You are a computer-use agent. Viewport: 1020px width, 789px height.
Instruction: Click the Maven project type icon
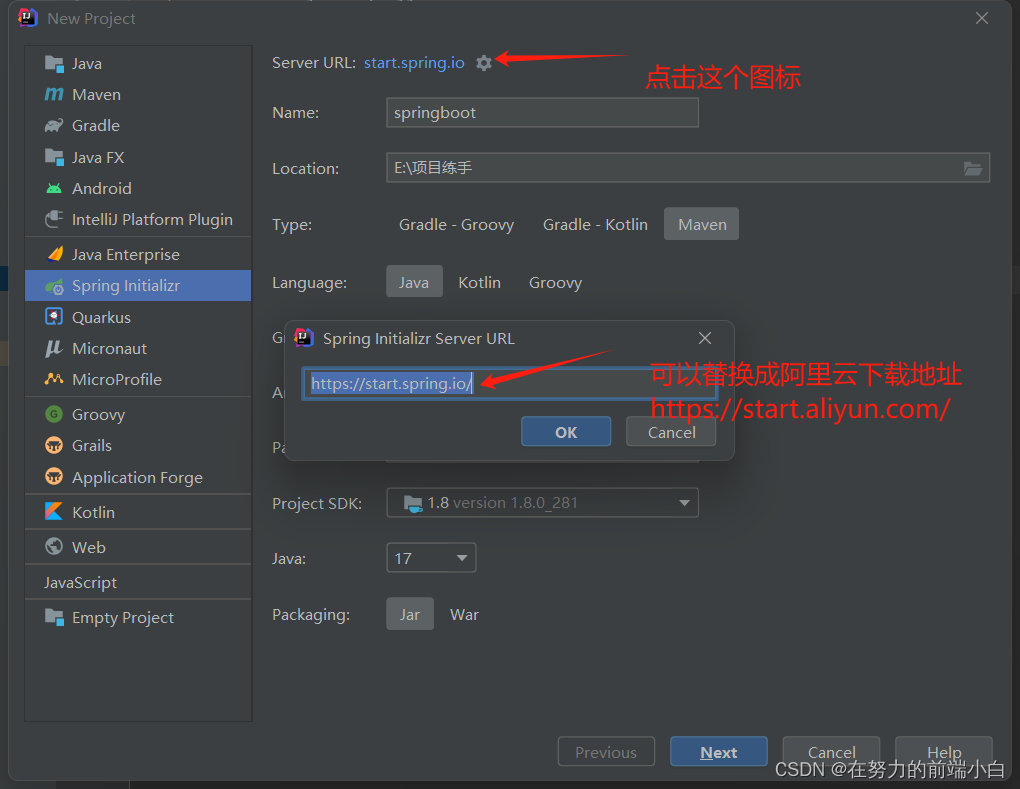pyautogui.click(x=54, y=94)
